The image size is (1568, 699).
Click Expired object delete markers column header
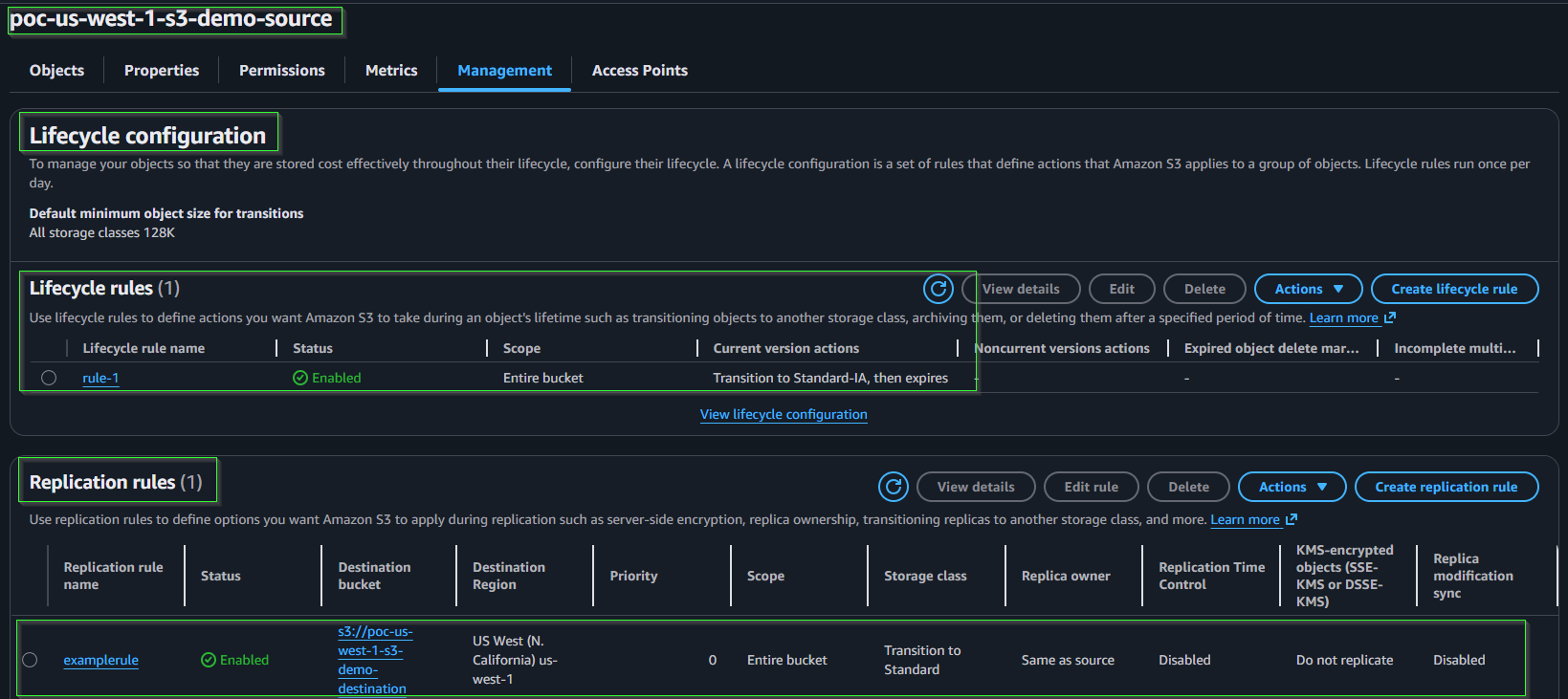[x=1271, y=348]
